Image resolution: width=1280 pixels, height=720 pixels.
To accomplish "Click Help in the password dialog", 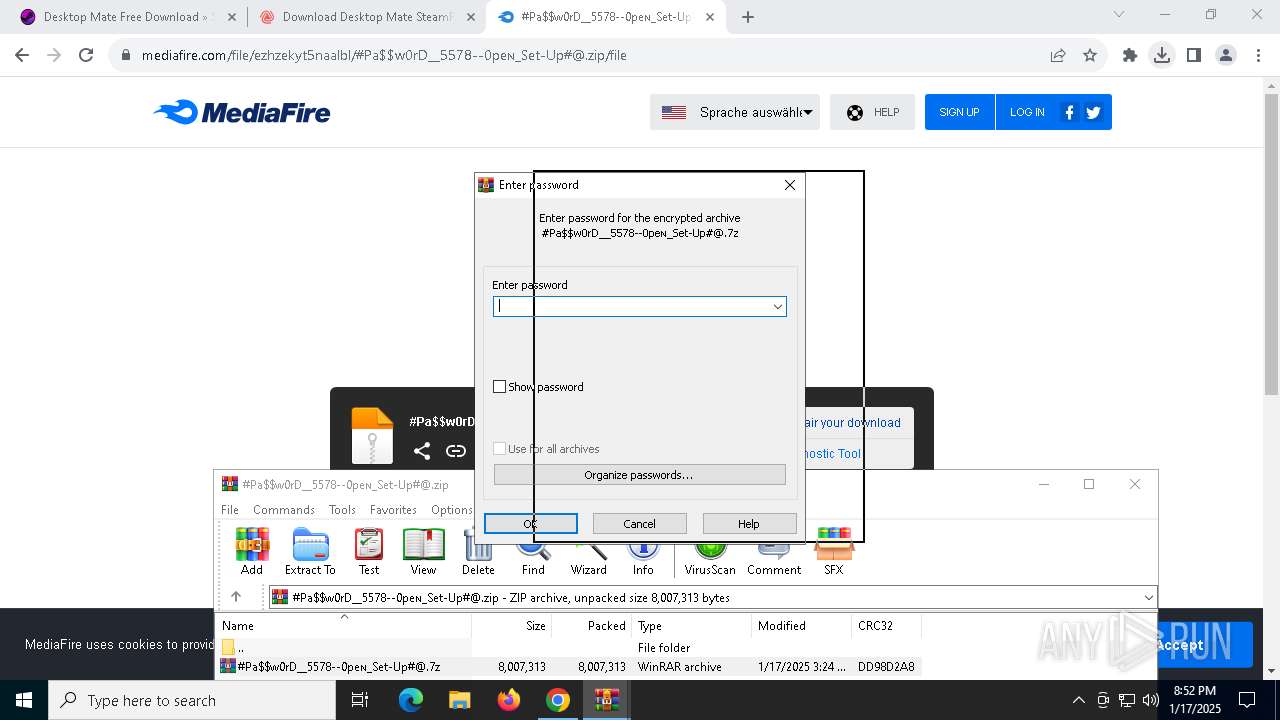I will (x=749, y=524).
